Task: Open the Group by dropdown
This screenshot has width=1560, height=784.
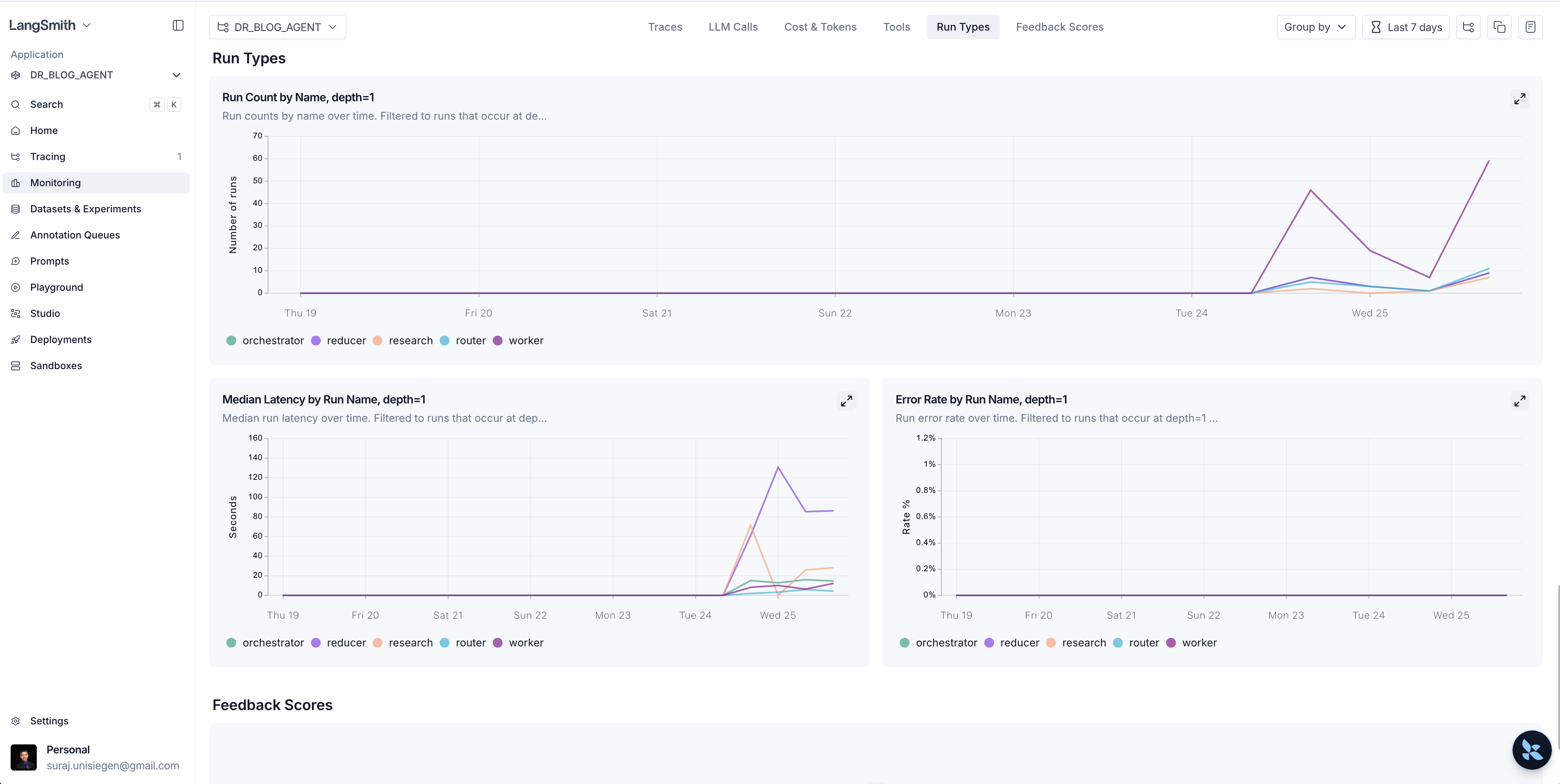Action: (x=1315, y=27)
